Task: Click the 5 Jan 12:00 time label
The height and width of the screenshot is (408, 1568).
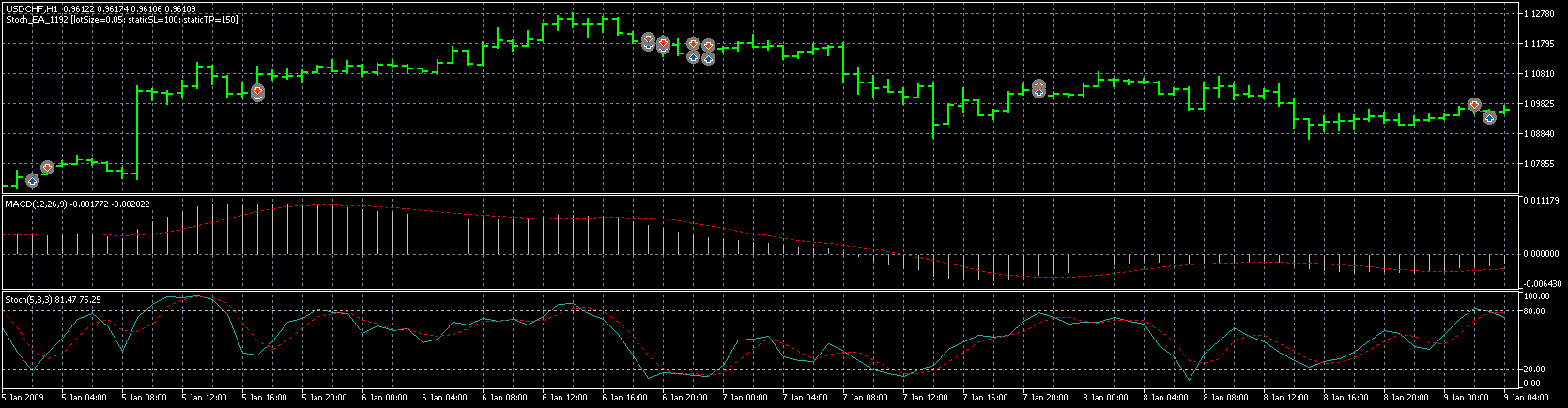Action: (205, 398)
